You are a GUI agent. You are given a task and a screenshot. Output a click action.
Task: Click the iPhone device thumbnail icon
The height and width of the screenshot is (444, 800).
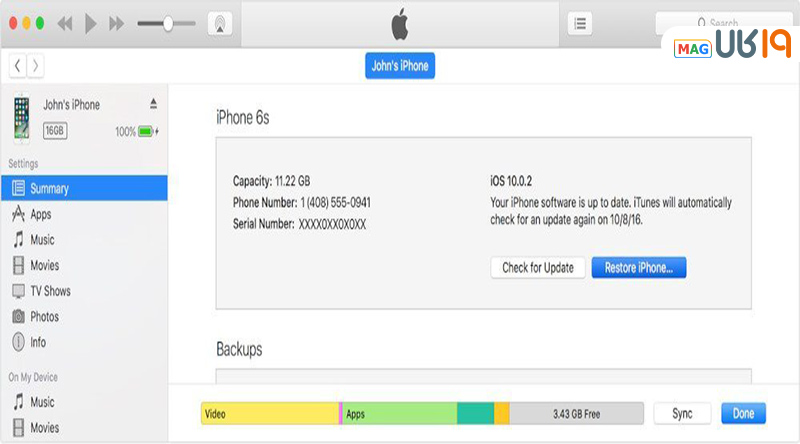click(22, 118)
